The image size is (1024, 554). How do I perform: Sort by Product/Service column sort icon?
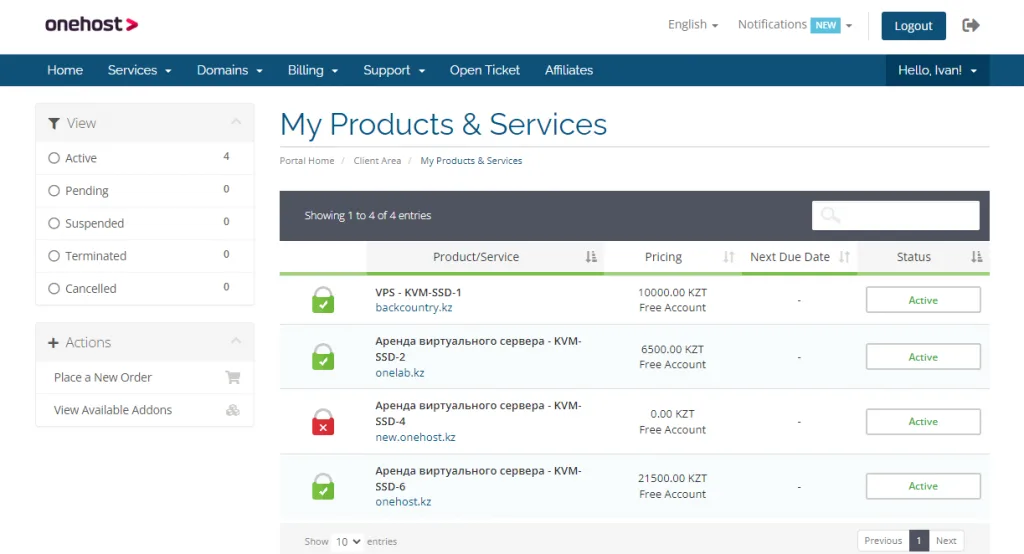(591, 257)
